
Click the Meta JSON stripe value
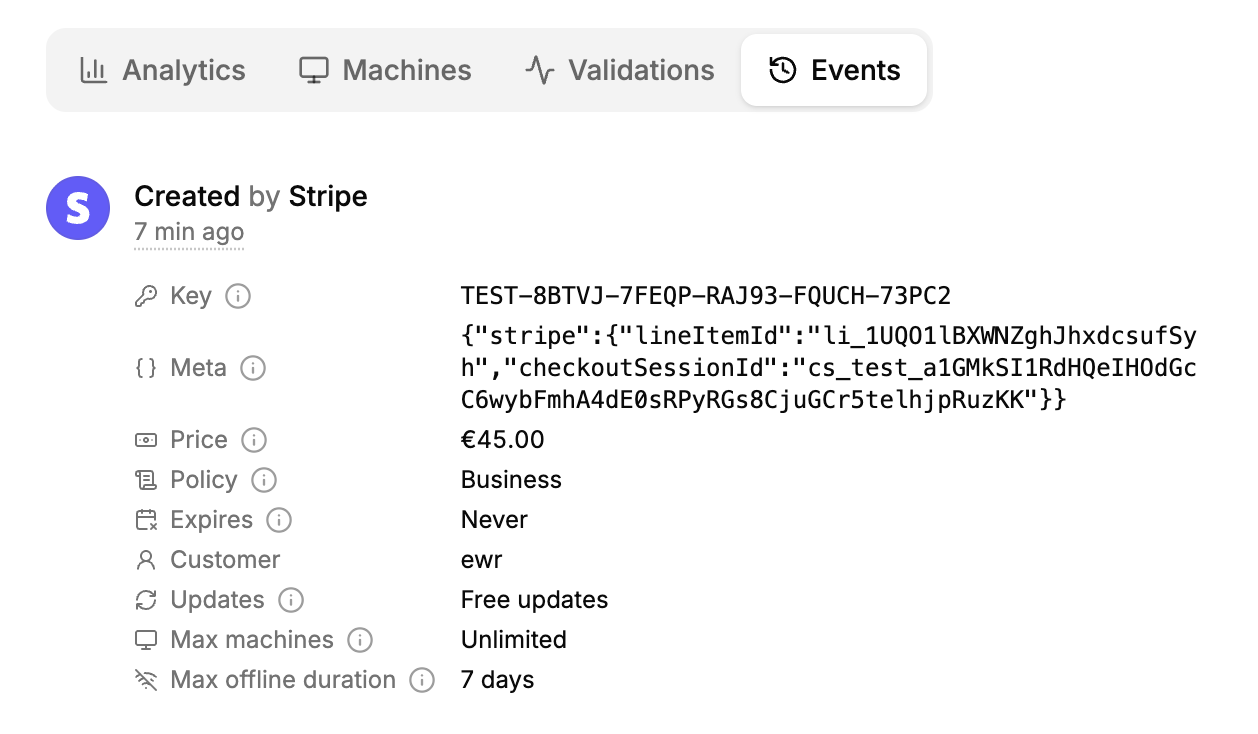pos(828,368)
